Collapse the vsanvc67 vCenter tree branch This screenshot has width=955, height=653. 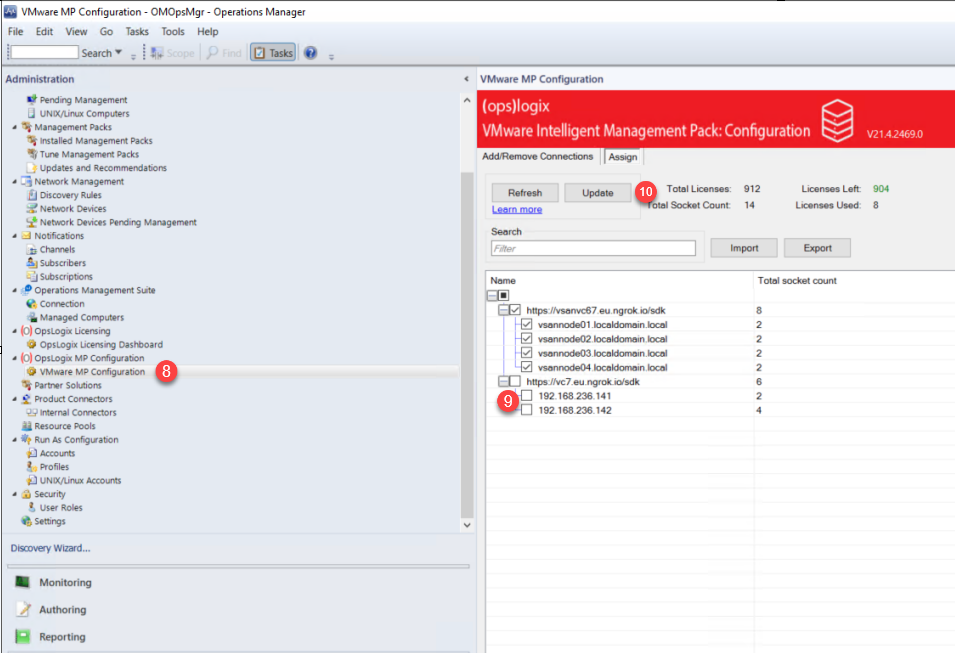(503, 310)
